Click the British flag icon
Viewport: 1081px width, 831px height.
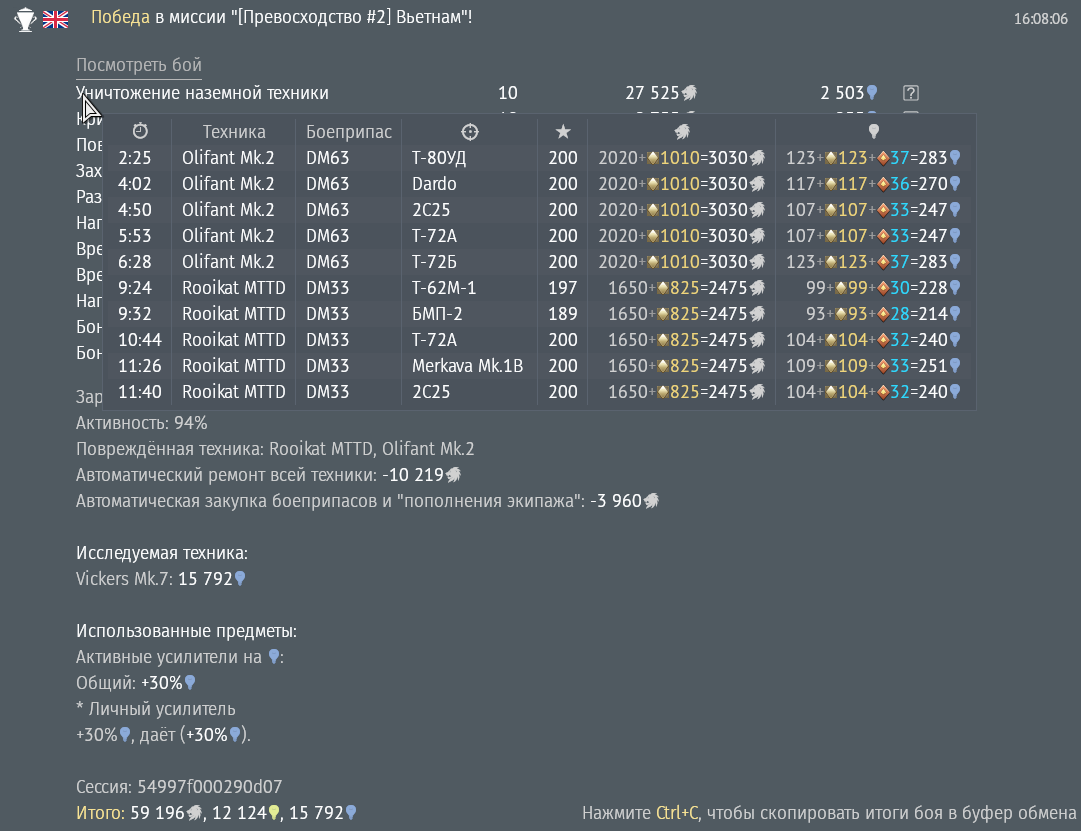pyautogui.click(x=55, y=19)
